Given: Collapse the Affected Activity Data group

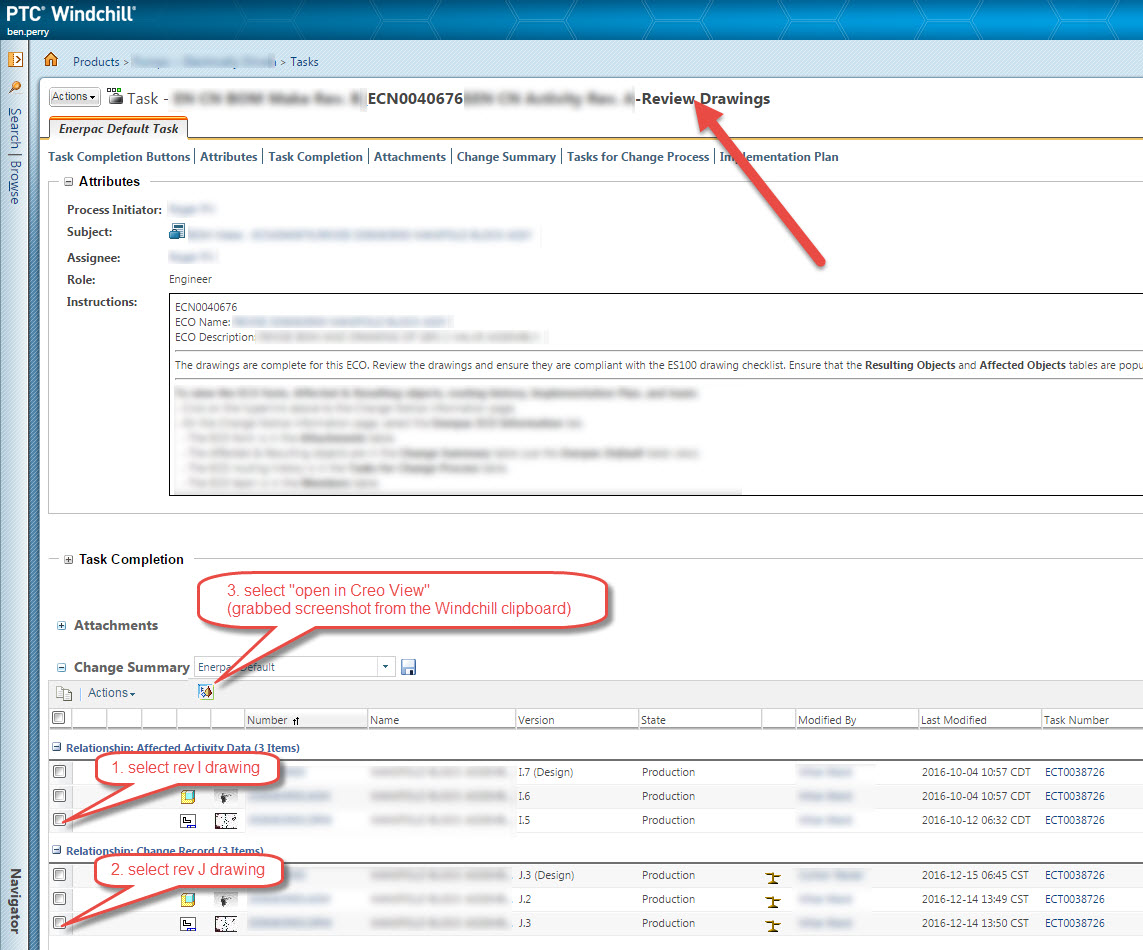Looking at the screenshot, I should coord(57,747).
